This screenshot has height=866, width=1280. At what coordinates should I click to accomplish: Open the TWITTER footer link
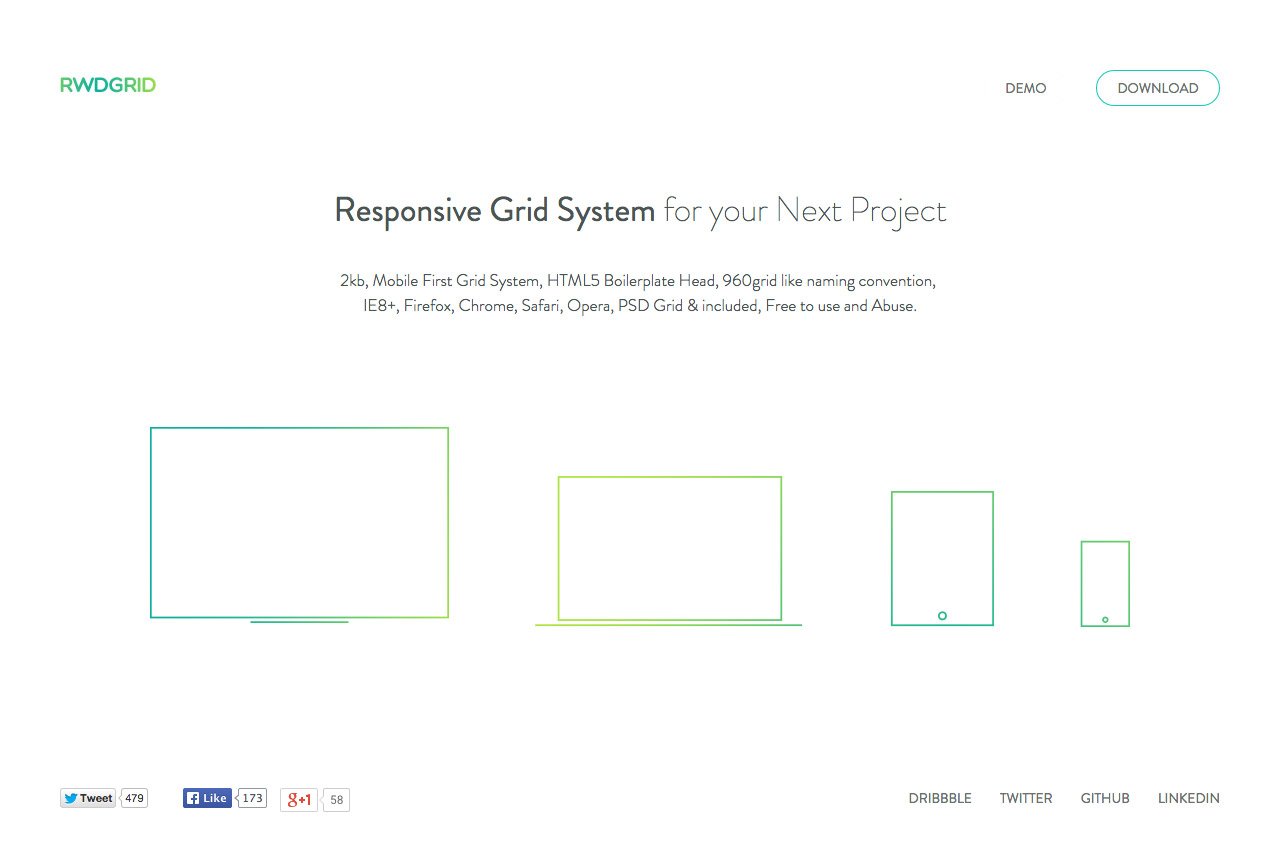click(x=1026, y=798)
